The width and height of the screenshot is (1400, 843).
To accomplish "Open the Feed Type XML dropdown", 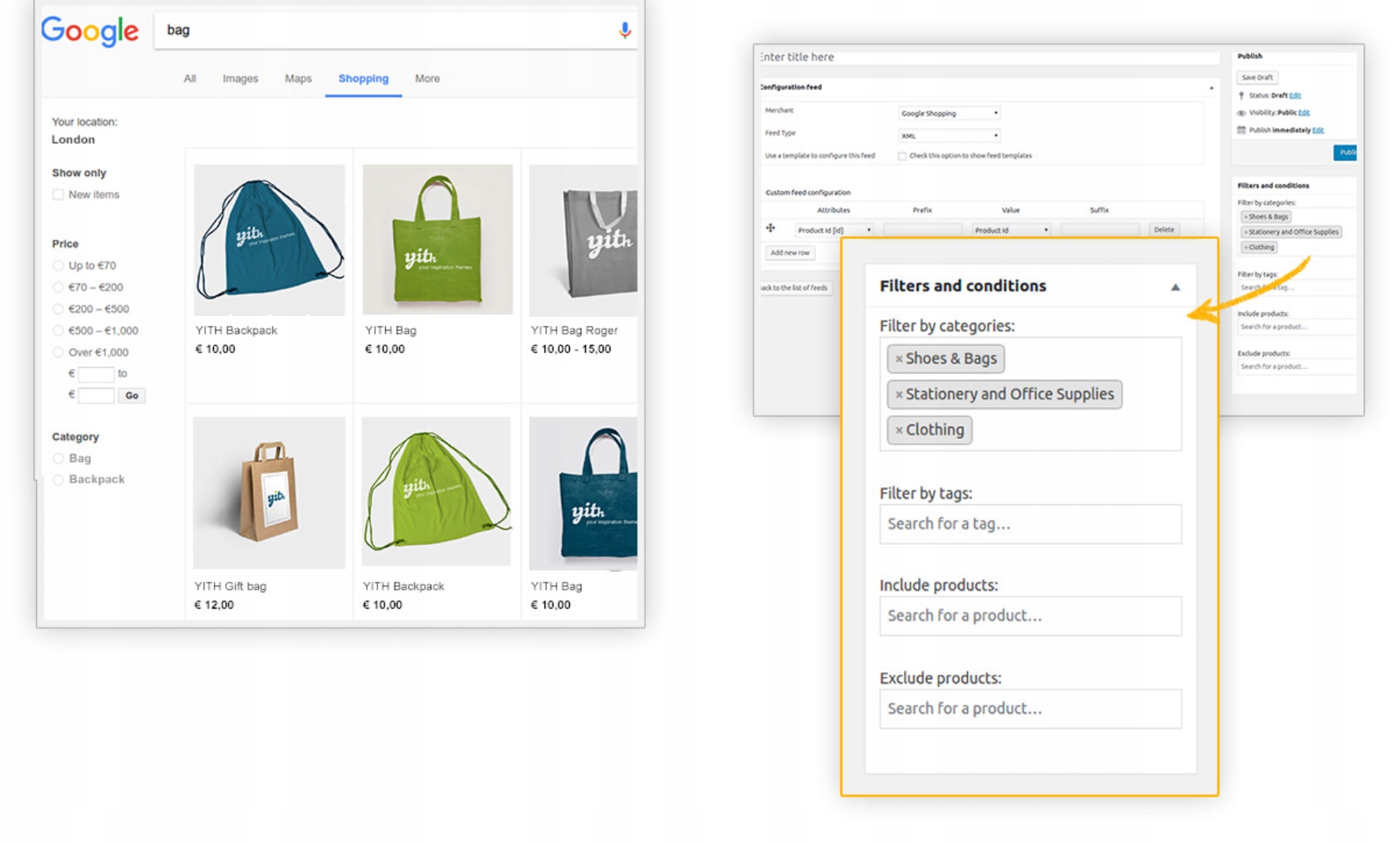I will [x=949, y=136].
